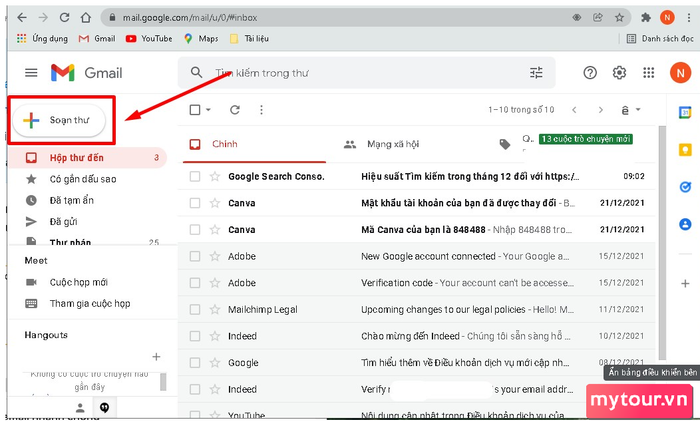Open the browser Extensions puzzle icon
Screen dimensions: 700x428
pyautogui.click(x=646, y=17)
